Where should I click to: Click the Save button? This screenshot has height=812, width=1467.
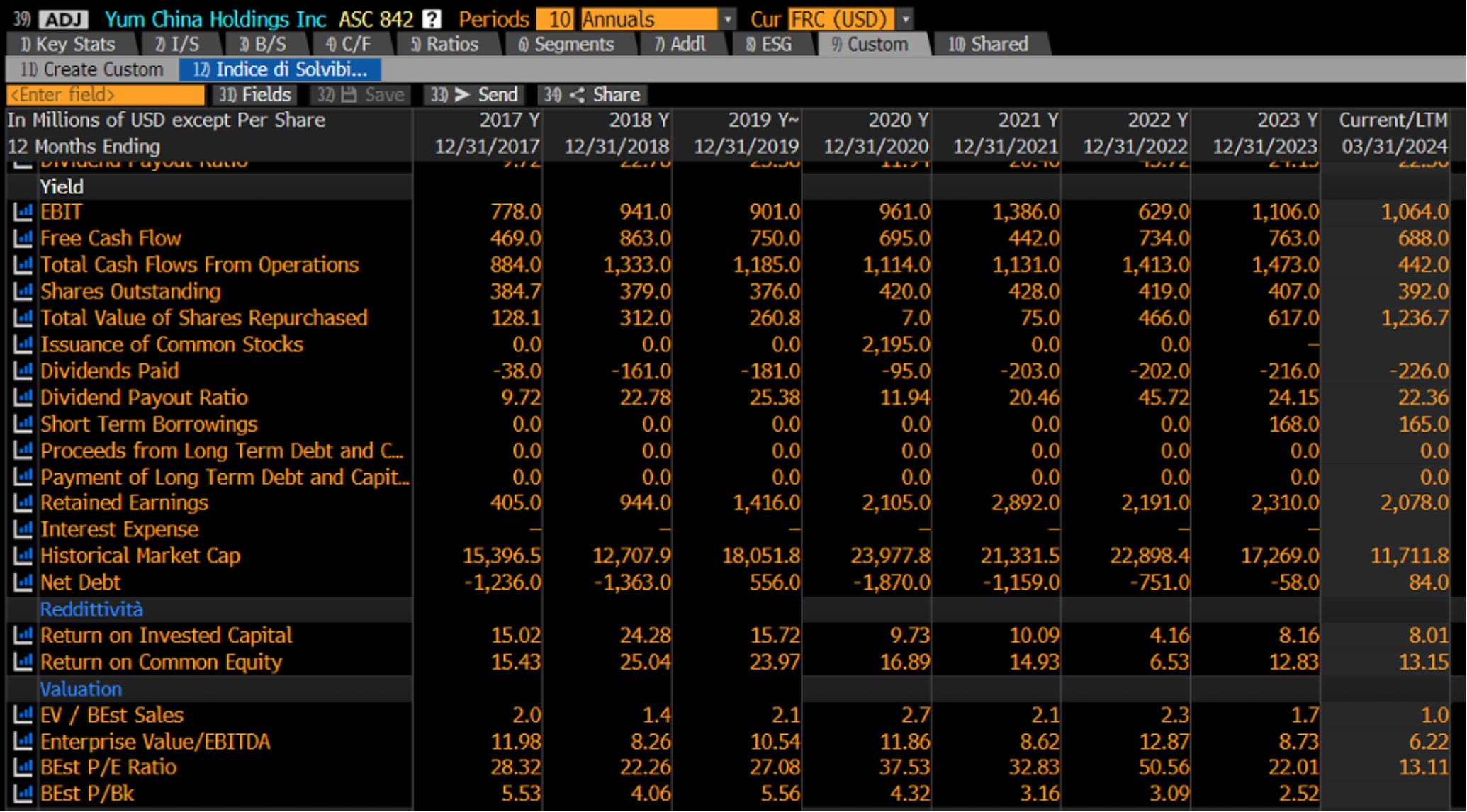pos(361,95)
